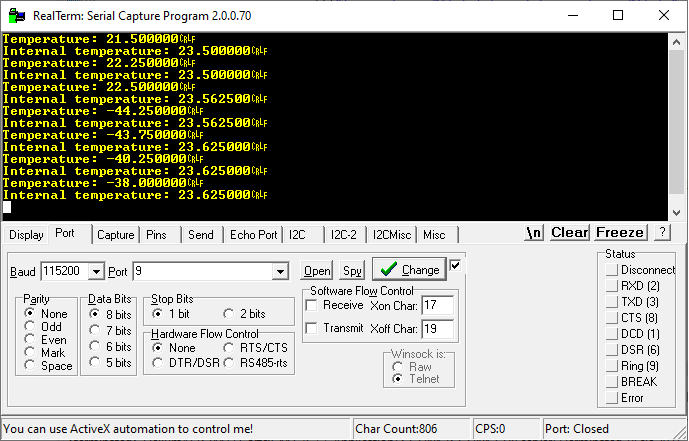Click the TXD (3) status indicator
The height and width of the screenshot is (441, 689).
click(x=612, y=302)
